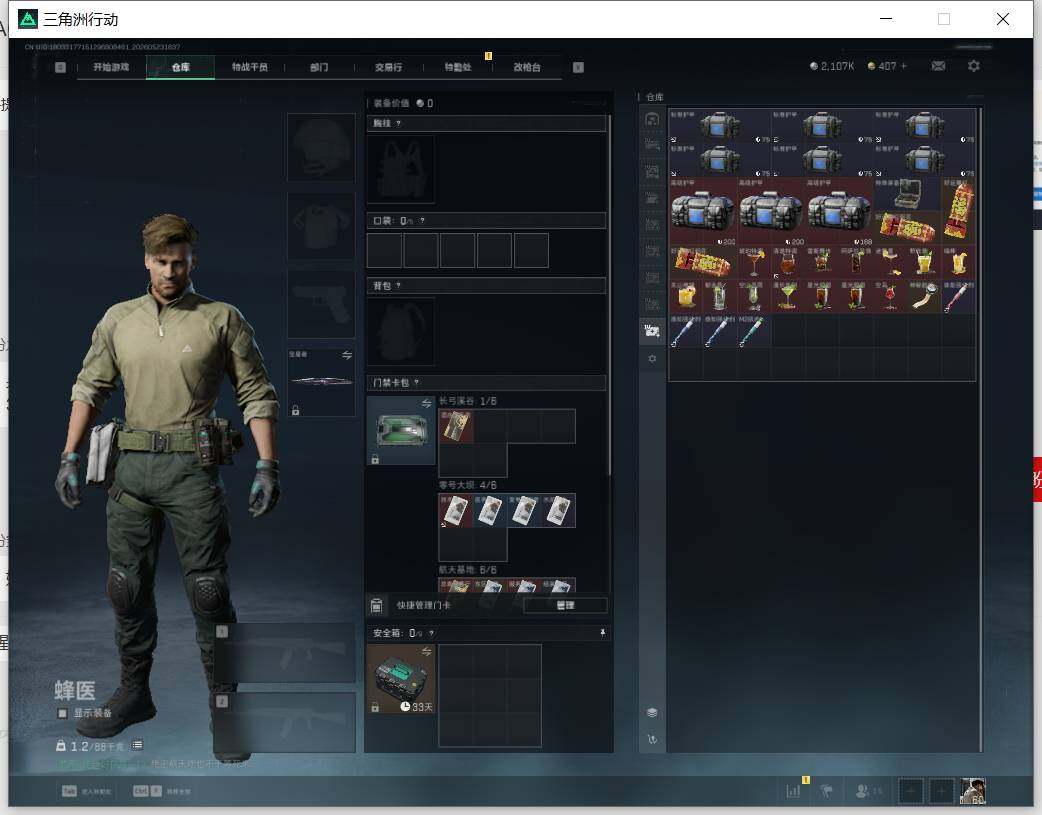1042x815 pixels.
Task: Select the green M2 syringe in warehouse
Action: click(754, 330)
